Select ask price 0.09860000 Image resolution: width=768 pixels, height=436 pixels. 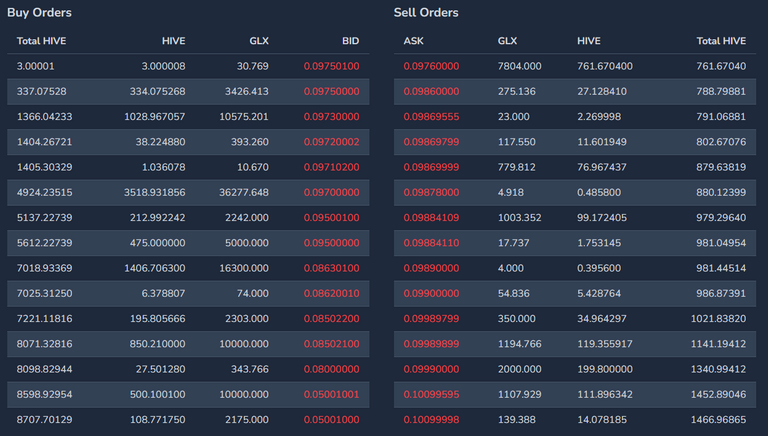[432, 92]
